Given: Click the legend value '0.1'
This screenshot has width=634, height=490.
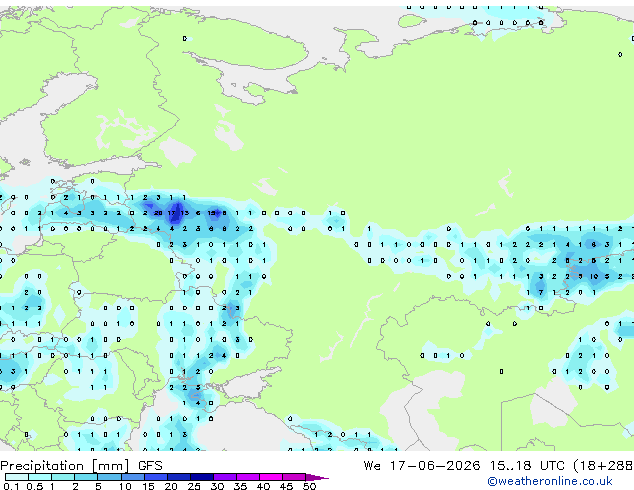Looking at the screenshot, I should pyautogui.click(x=11, y=486).
